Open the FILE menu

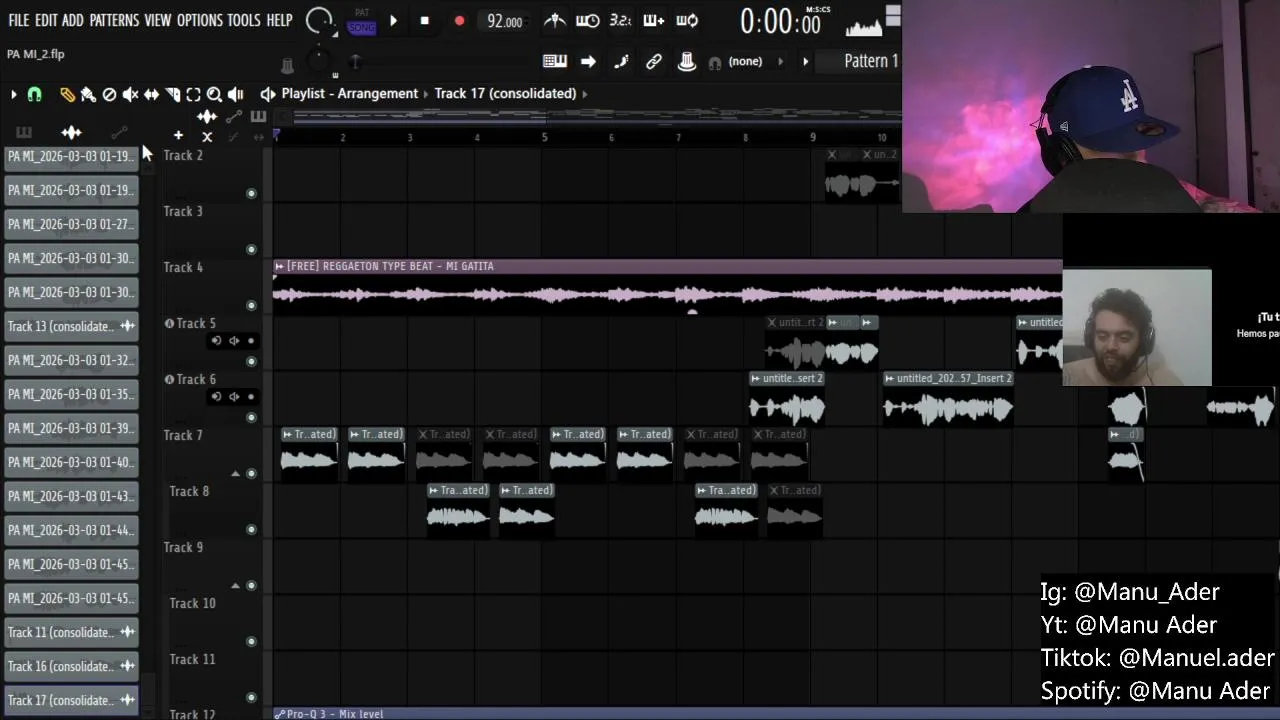18,20
